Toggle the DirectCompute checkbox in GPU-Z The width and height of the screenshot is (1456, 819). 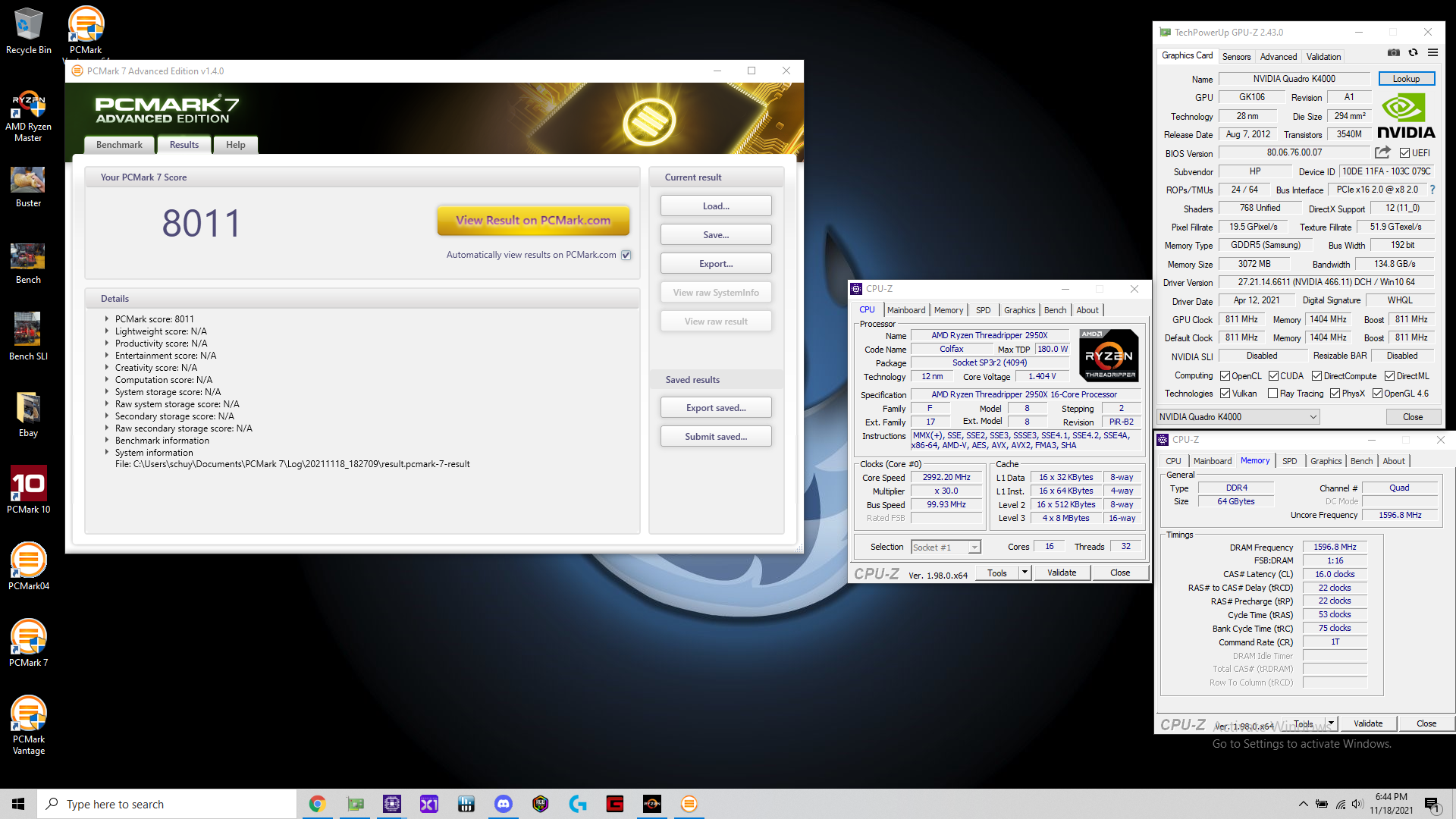pyautogui.click(x=1317, y=376)
